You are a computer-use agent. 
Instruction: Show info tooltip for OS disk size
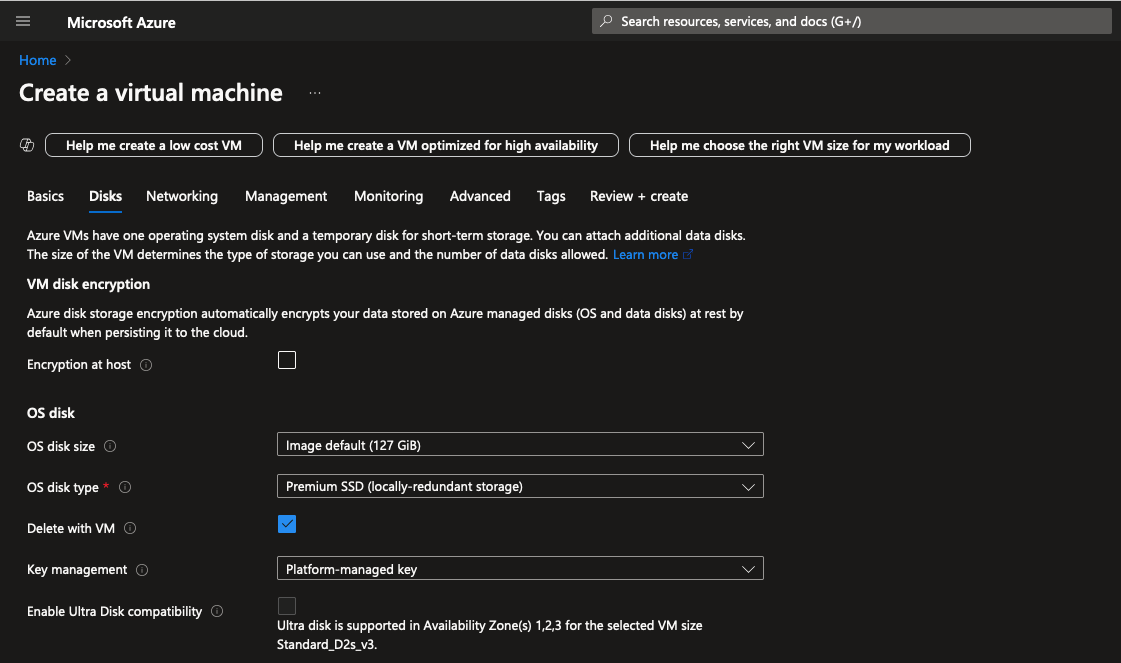(x=110, y=447)
